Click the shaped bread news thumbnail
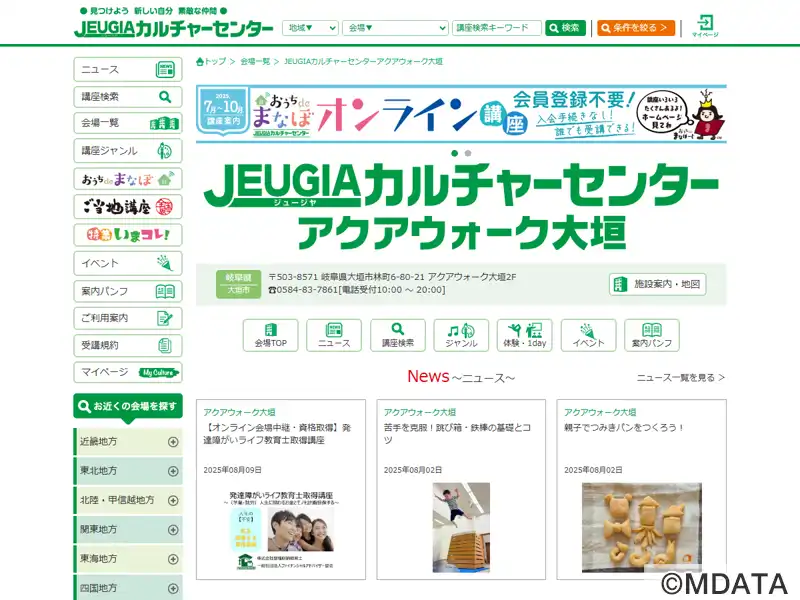800x600 pixels. coord(642,528)
